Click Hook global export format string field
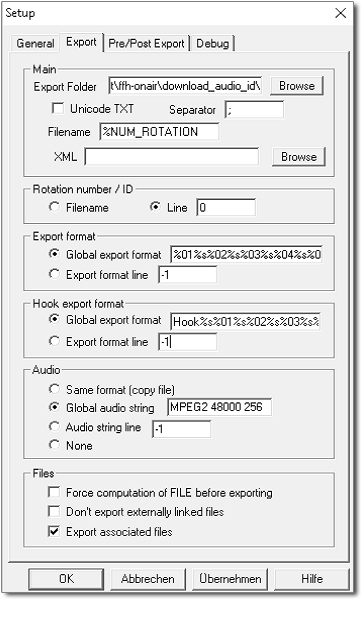 [x=245, y=321]
